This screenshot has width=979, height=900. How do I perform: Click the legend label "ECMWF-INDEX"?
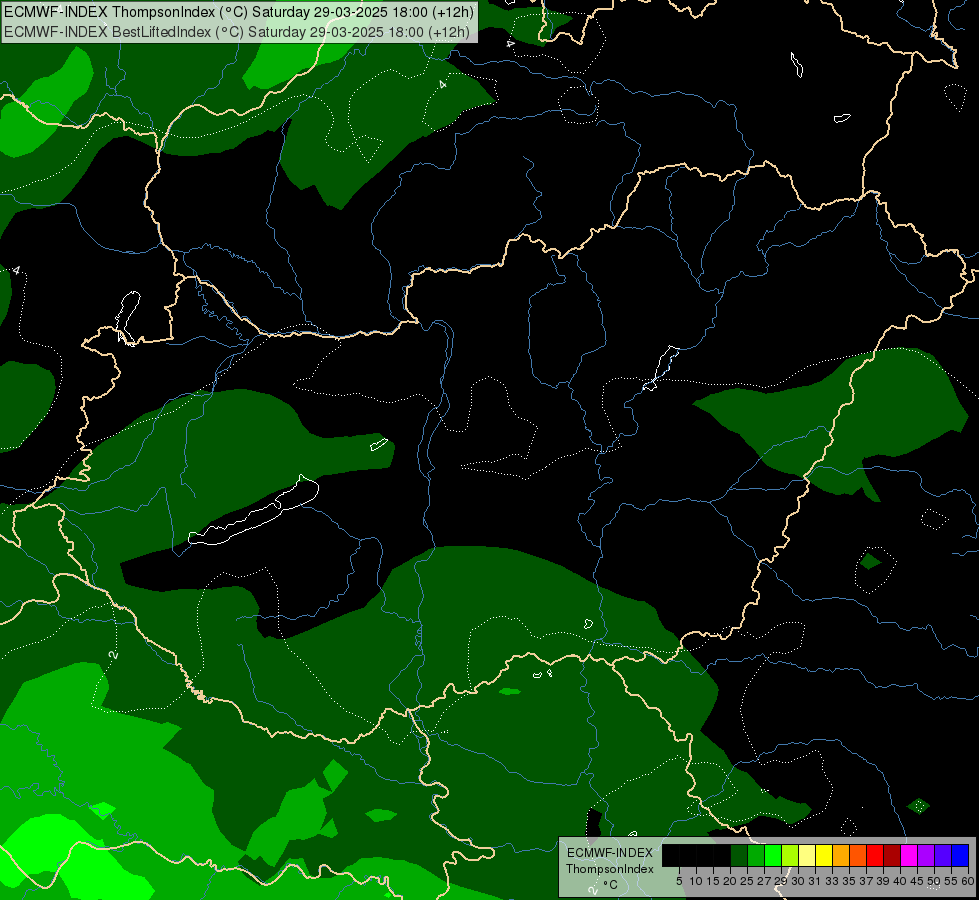click(610, 853)
